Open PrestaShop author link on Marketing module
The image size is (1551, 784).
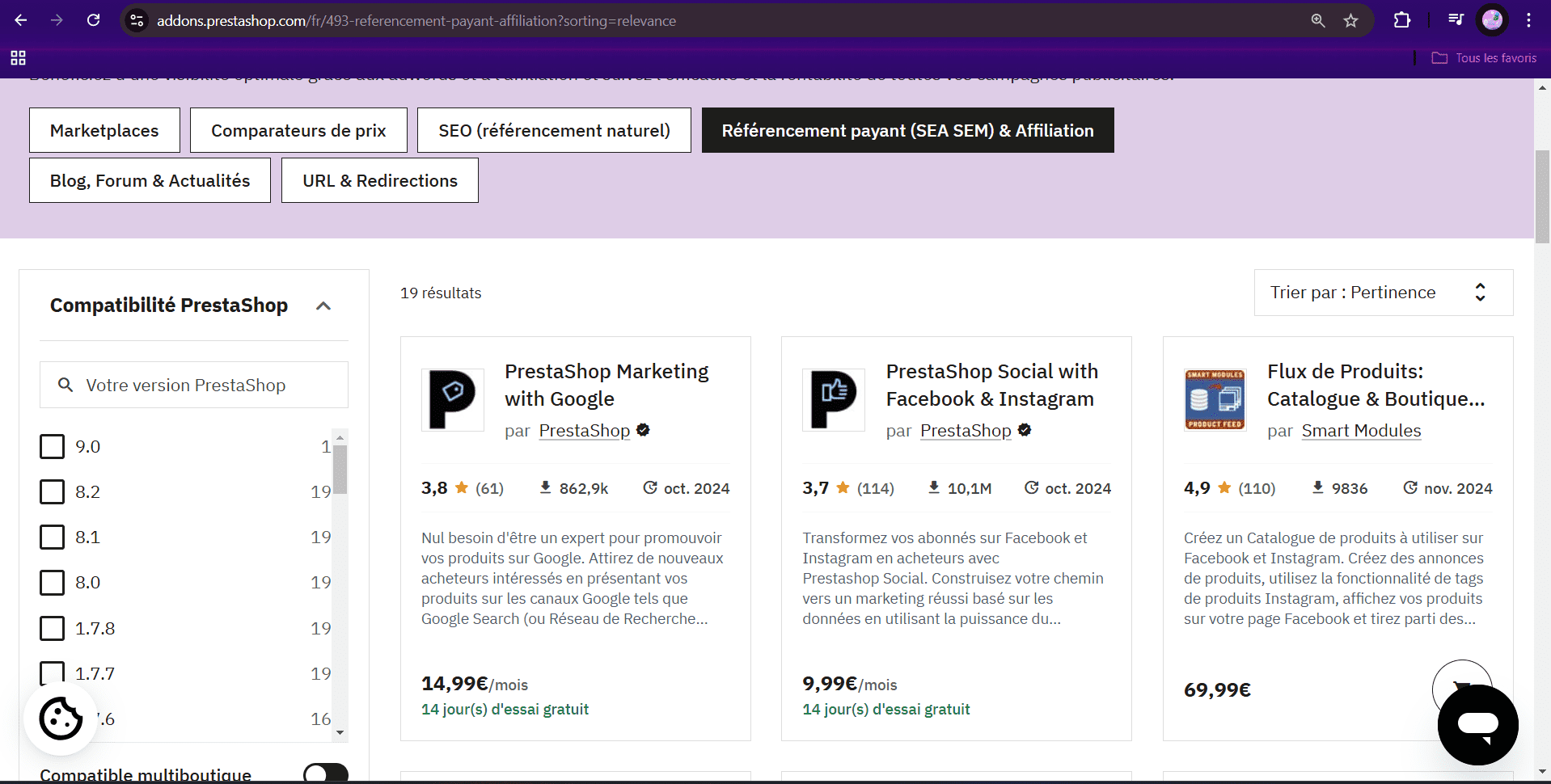tap(585, 431)
